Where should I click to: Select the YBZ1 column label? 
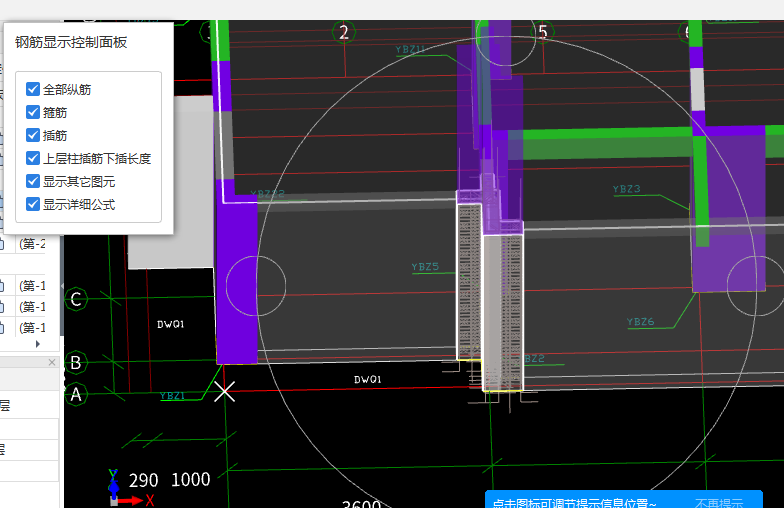pos(172,396)
